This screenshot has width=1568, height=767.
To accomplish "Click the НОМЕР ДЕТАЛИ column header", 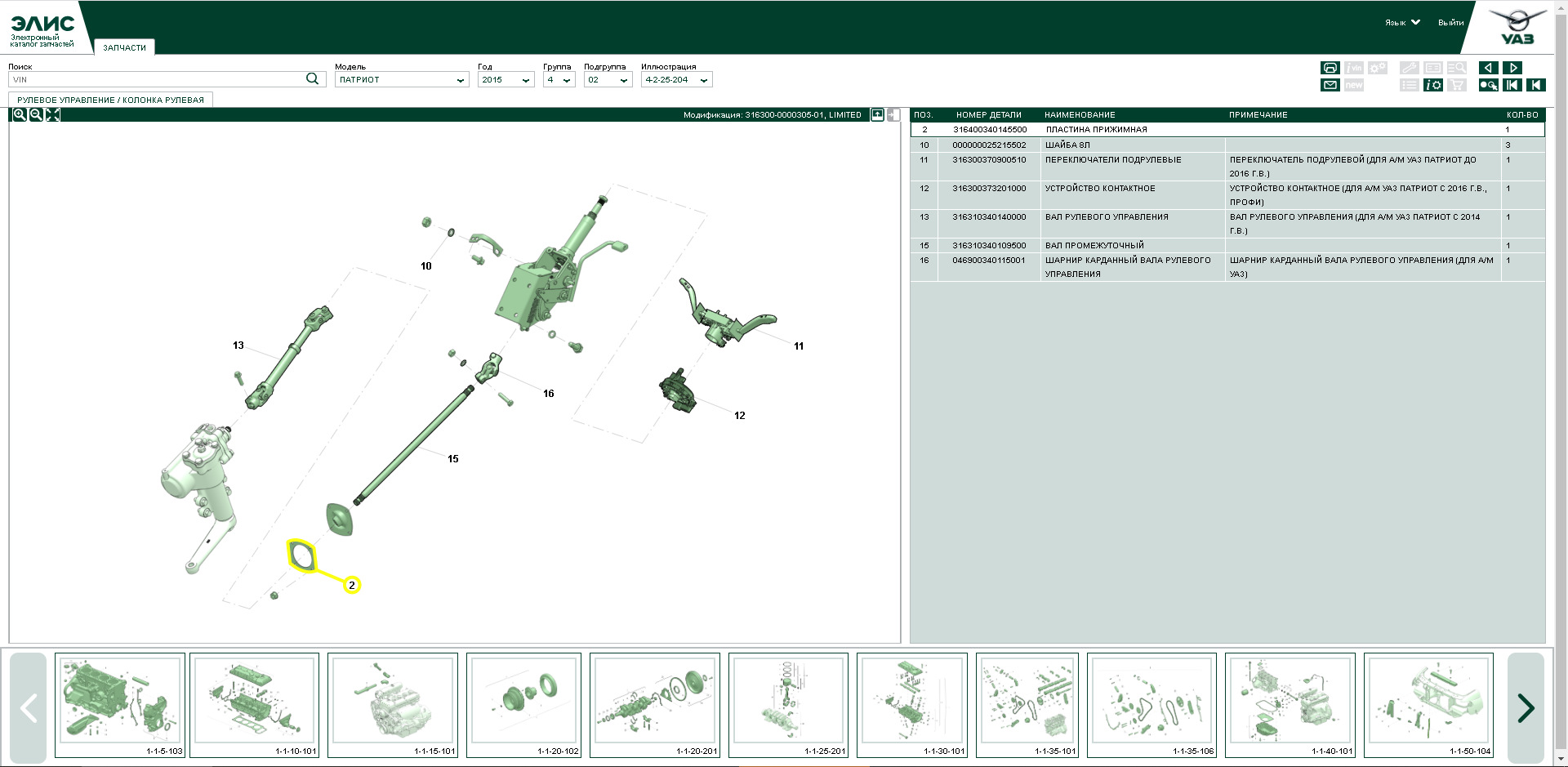I will 988,115.
